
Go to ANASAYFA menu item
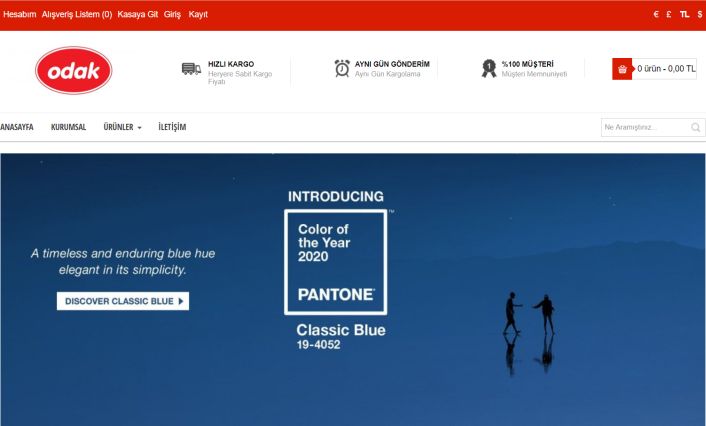click(16, 127)
